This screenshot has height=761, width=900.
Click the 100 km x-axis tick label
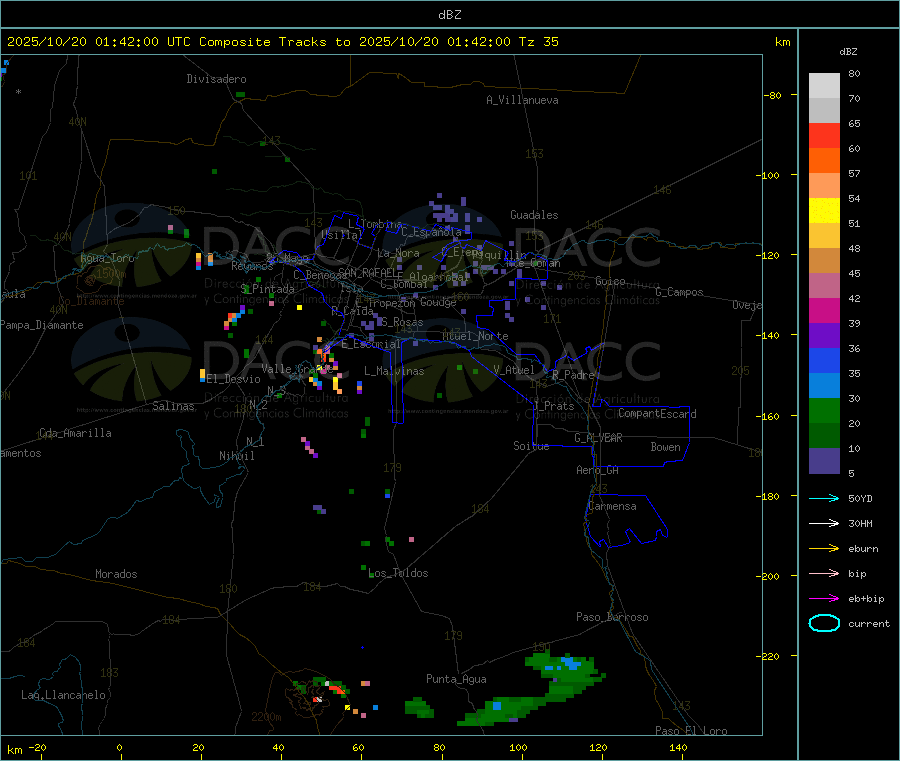pyautogui.click(x=518, y=747)
